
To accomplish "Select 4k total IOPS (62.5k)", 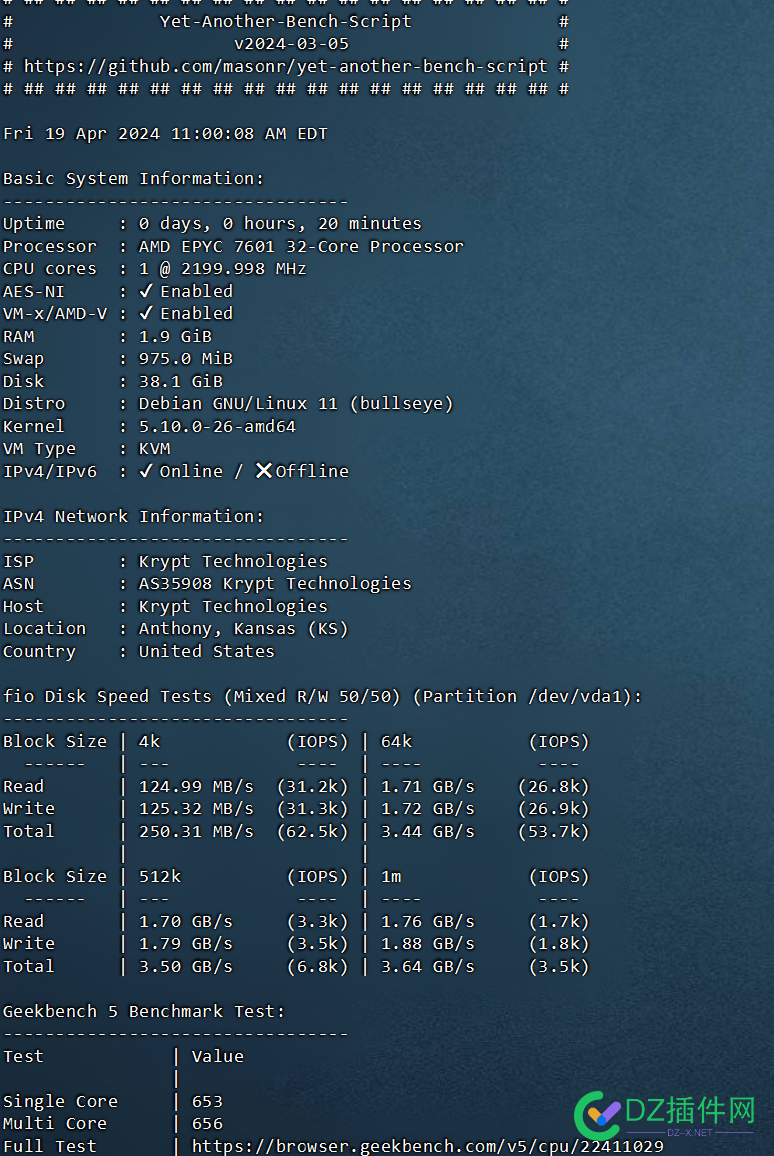I will [312, 832].
